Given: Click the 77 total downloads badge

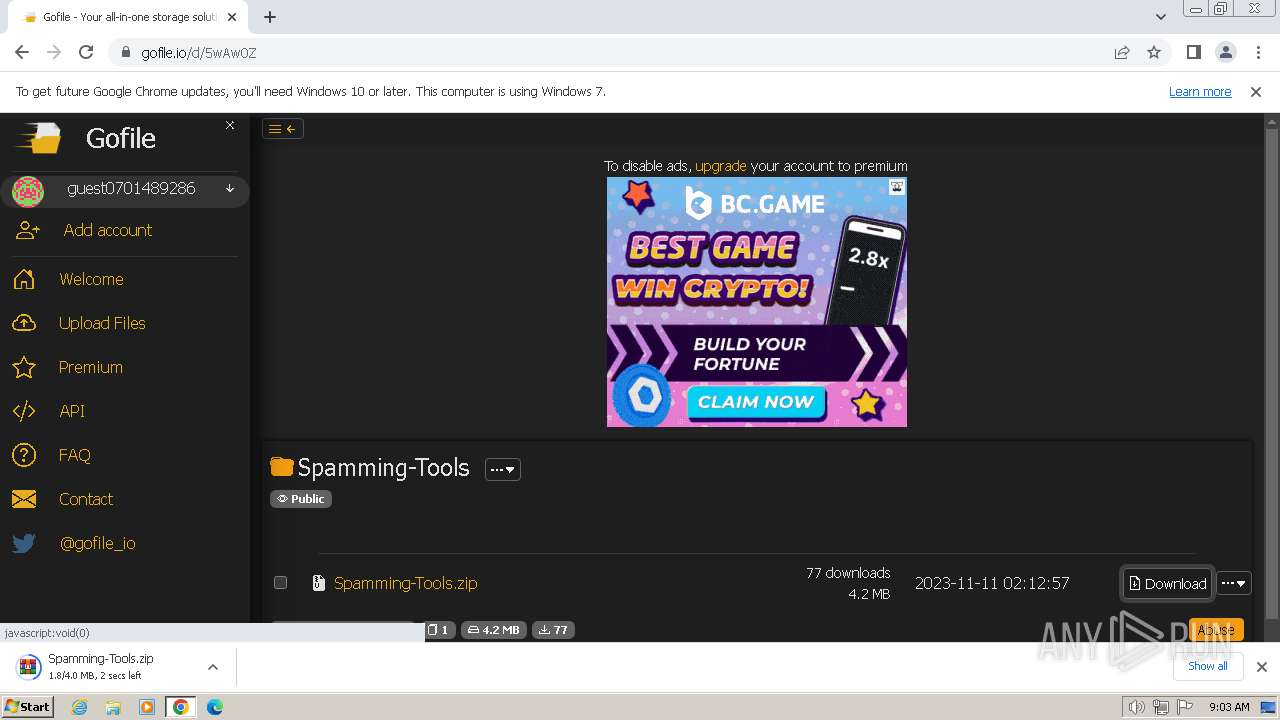Looking at the screenshot, I should click(553, 630).
